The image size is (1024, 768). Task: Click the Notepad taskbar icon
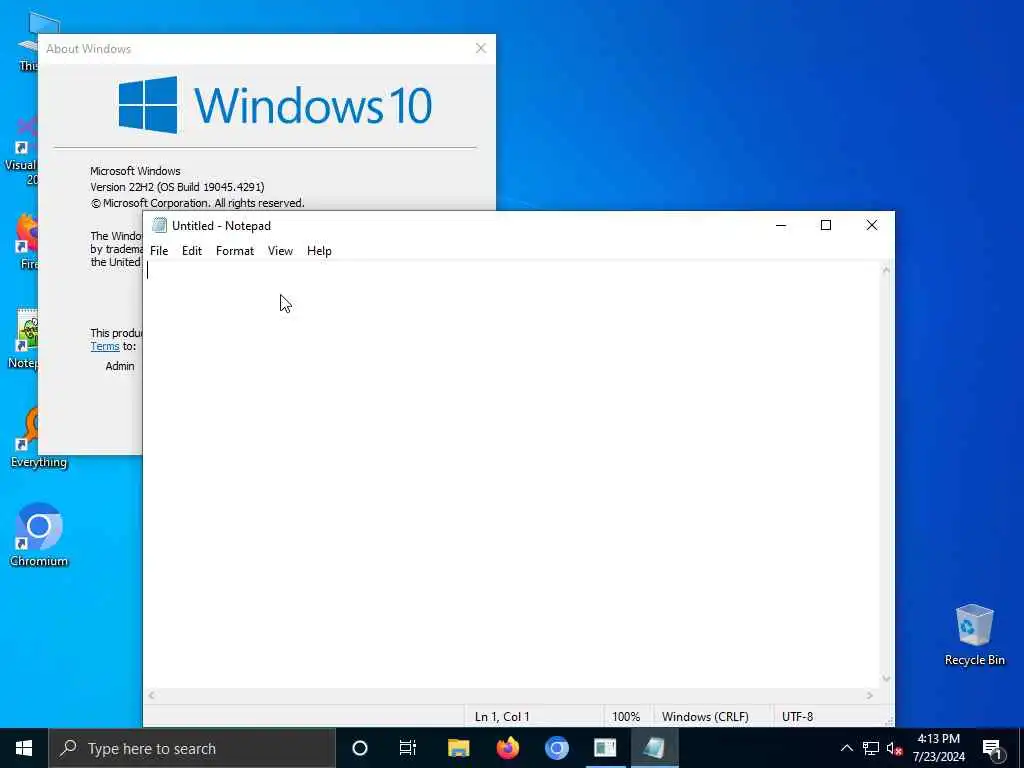click(654, 748)
